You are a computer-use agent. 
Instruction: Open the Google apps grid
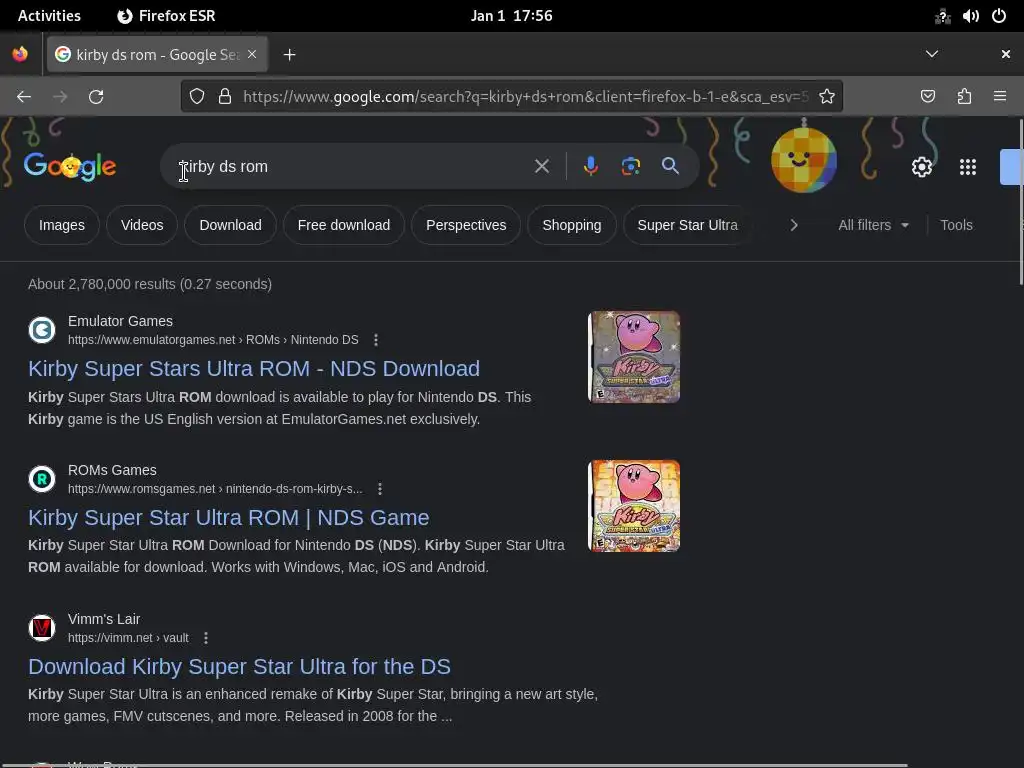pos(968,167)
